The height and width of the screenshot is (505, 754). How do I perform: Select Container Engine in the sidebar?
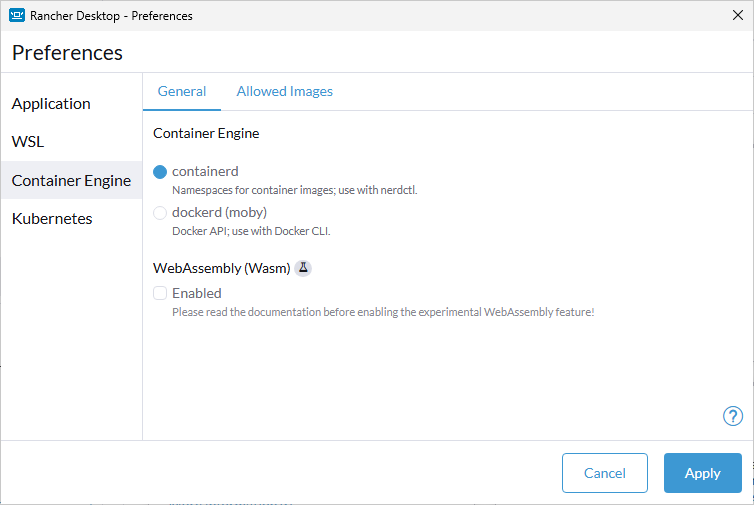click(71, 180)
